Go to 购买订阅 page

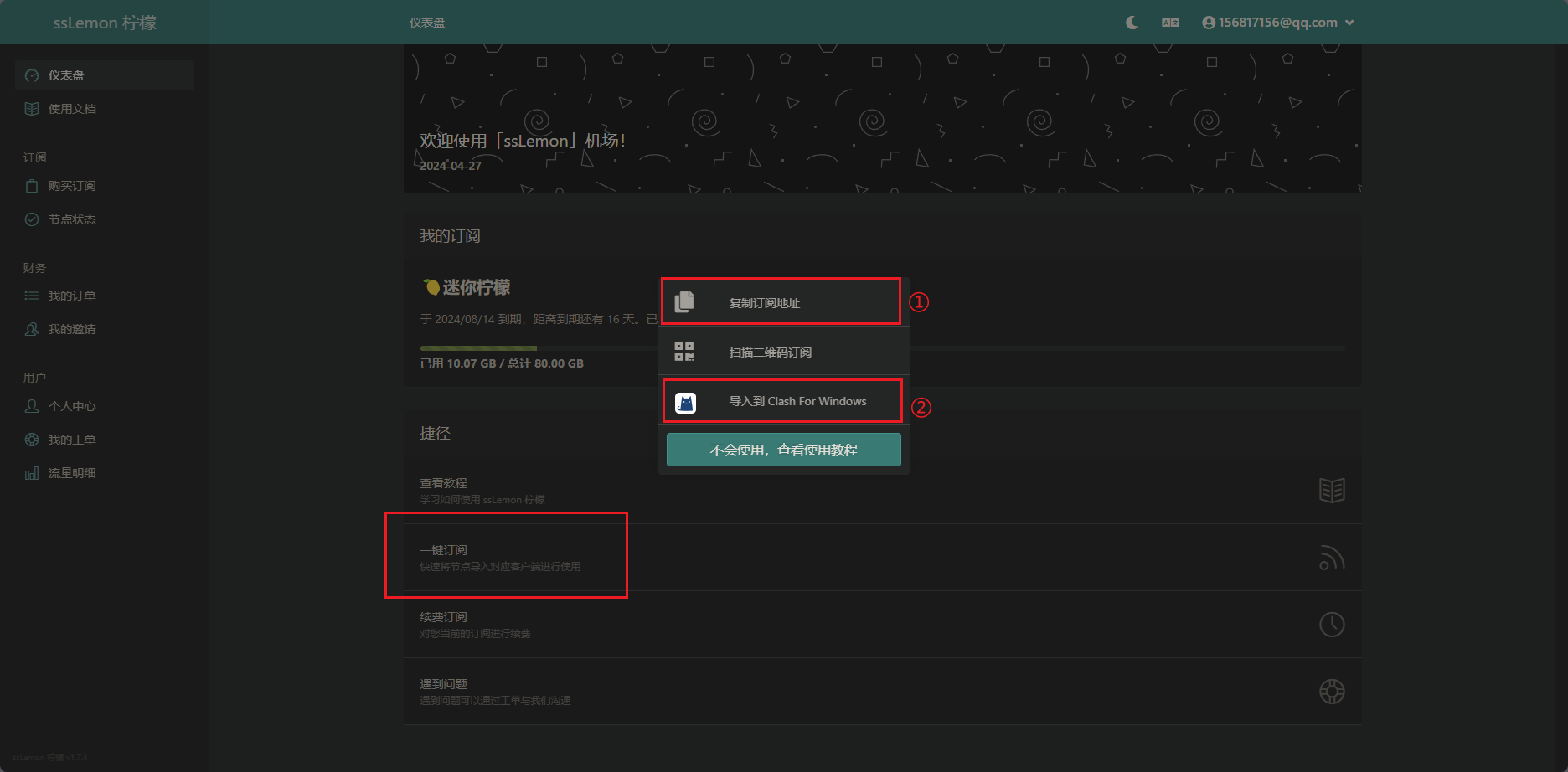coord(105,186)
